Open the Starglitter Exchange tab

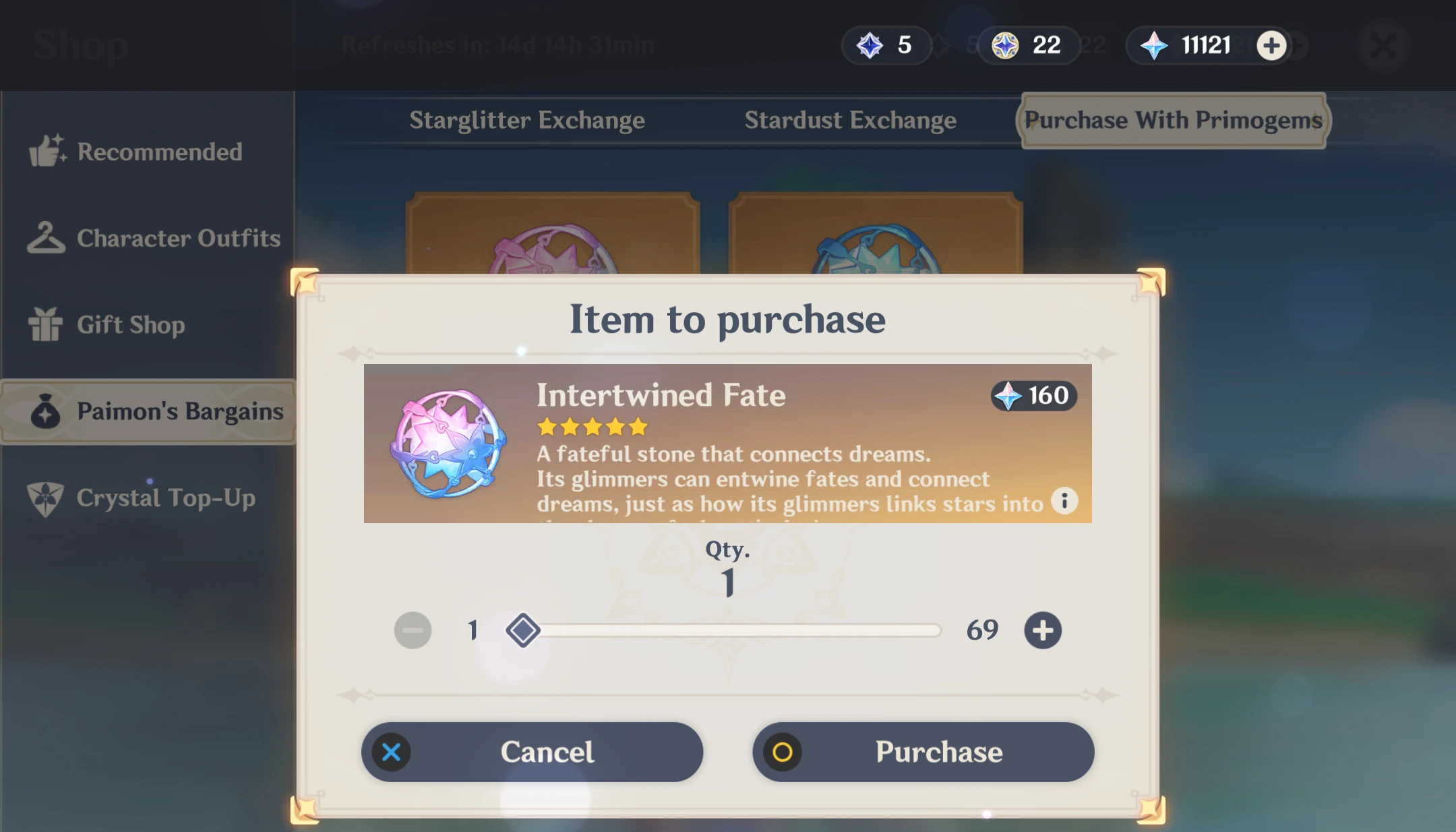(x=527, y=120)
